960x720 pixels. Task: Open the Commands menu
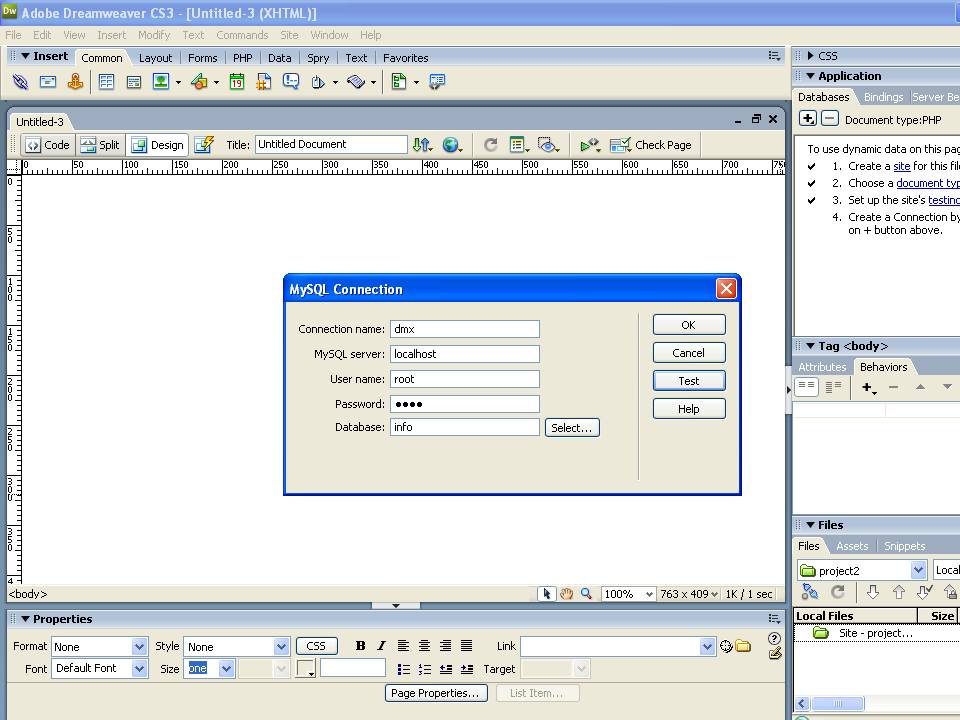(x=242, y=35)
